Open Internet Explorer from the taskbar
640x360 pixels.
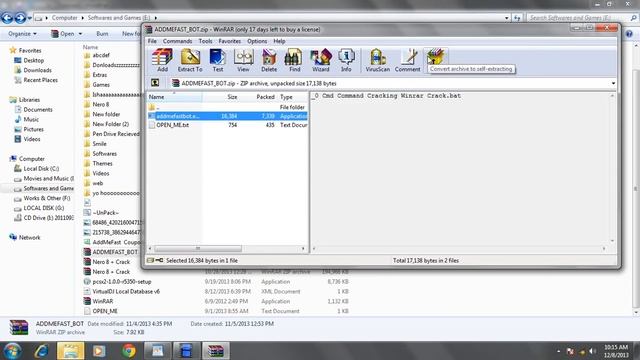point(41,351)
